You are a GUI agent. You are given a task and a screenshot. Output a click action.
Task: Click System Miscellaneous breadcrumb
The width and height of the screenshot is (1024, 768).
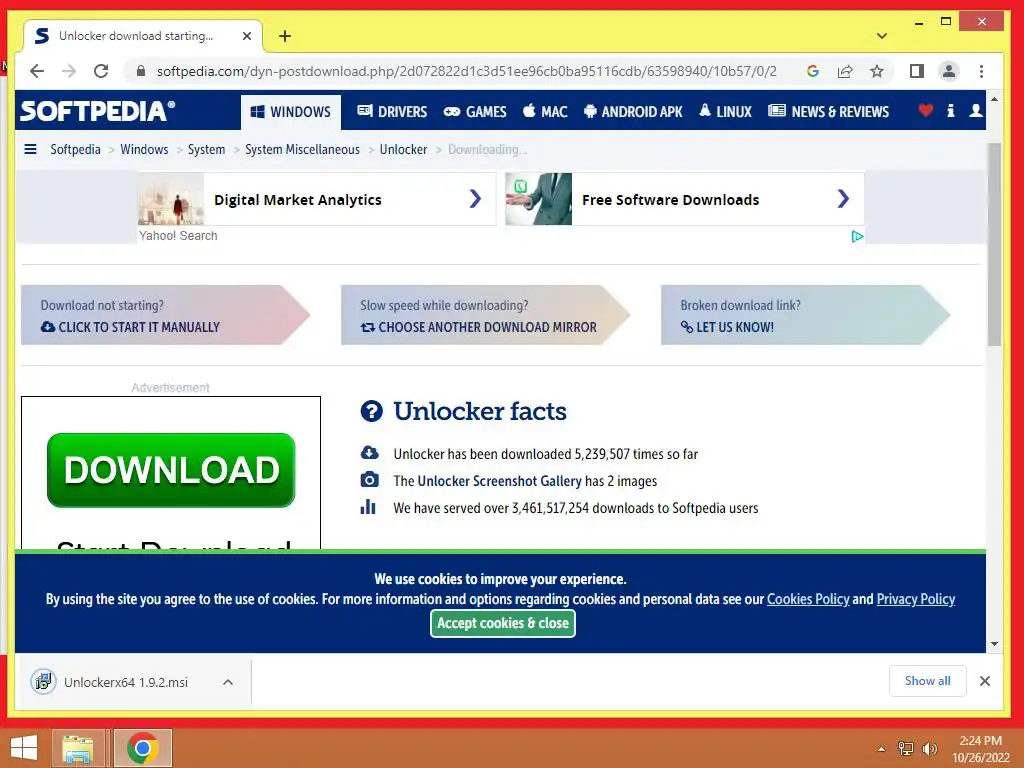point(302,149)
